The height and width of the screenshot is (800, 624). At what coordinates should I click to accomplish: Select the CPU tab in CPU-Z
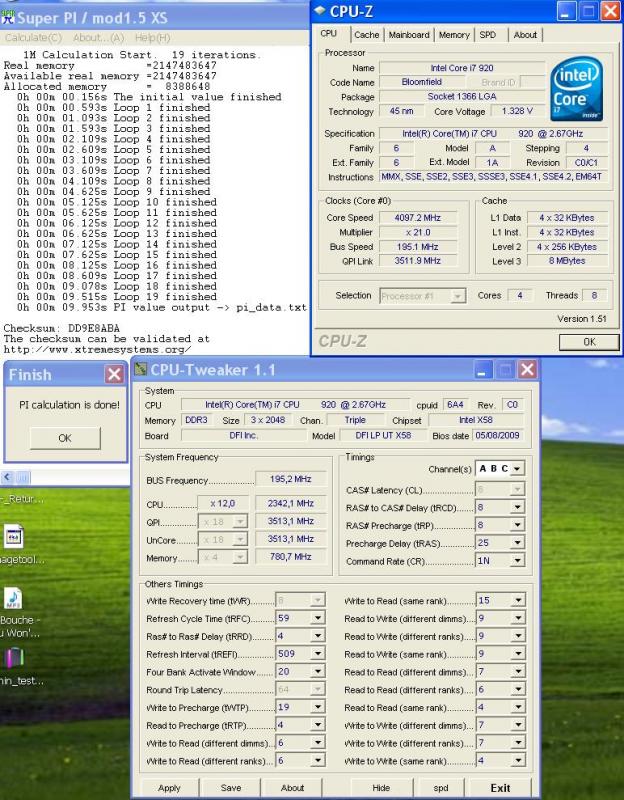click(329, 34)
